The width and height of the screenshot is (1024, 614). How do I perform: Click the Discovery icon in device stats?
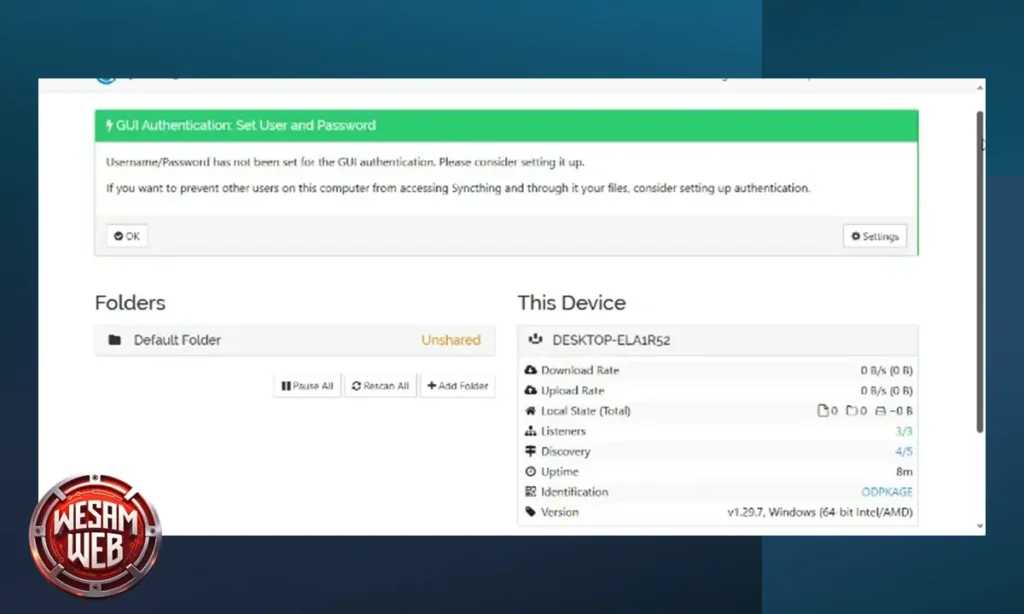click(531, 451)
